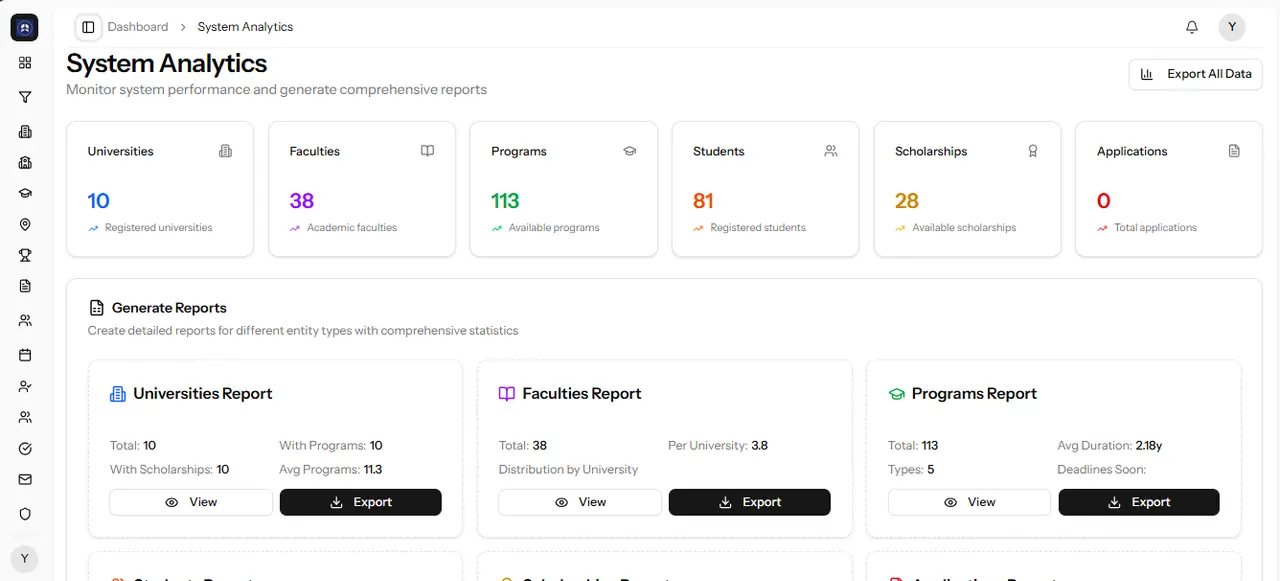Export all data with the top button
The width and height of the screenshot is (1280, 581).
click(1196, 74)
